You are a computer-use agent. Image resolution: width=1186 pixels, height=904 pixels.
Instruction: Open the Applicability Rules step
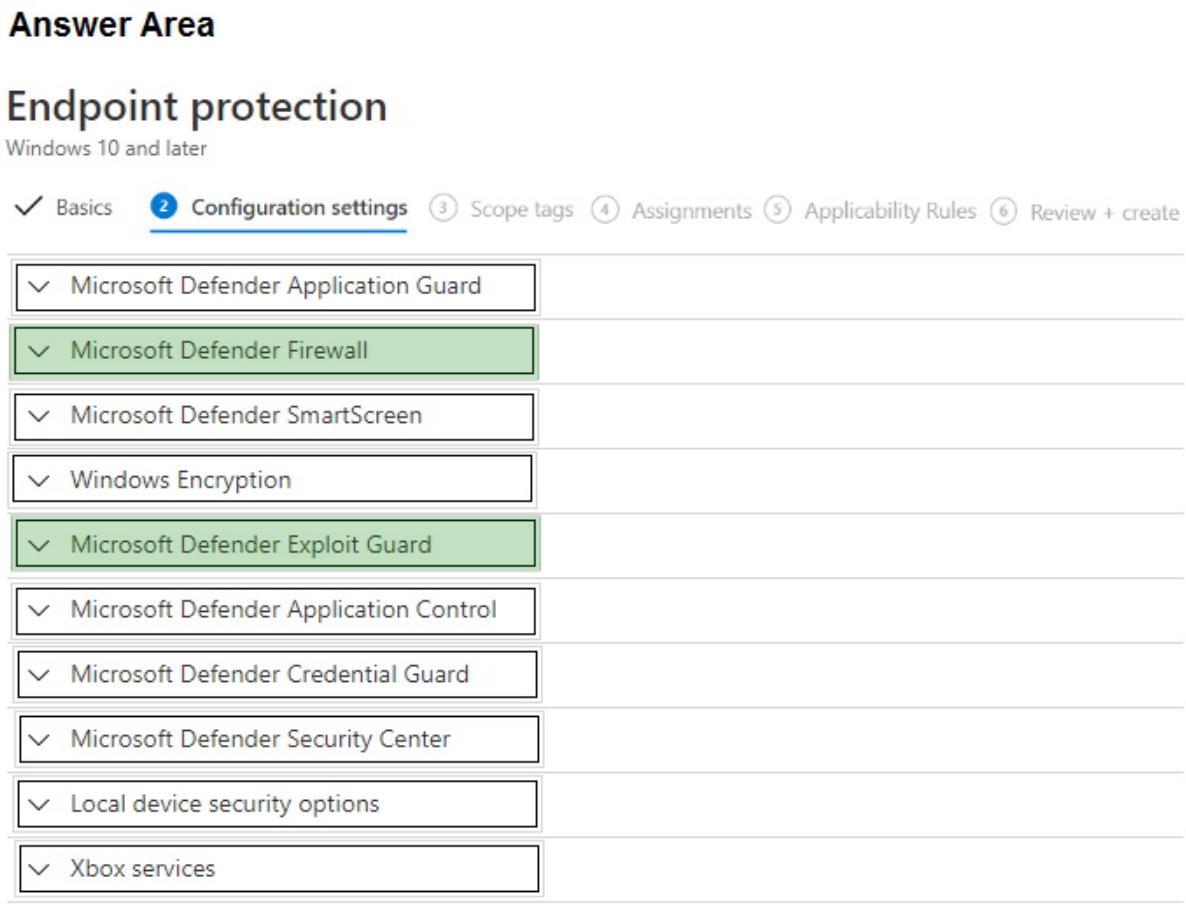870,210
